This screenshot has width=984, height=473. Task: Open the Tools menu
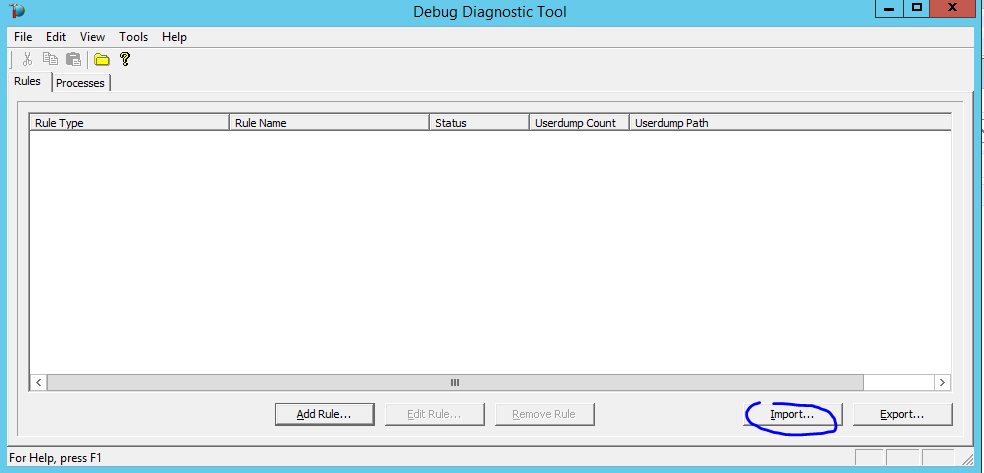point(133,37)
